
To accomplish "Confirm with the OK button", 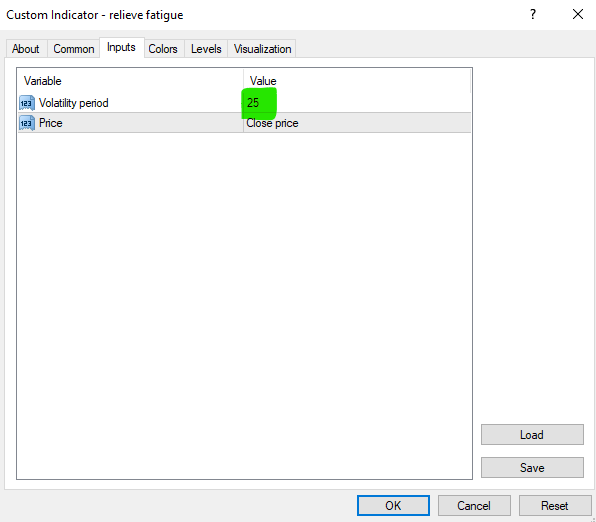I will [393, 506].
